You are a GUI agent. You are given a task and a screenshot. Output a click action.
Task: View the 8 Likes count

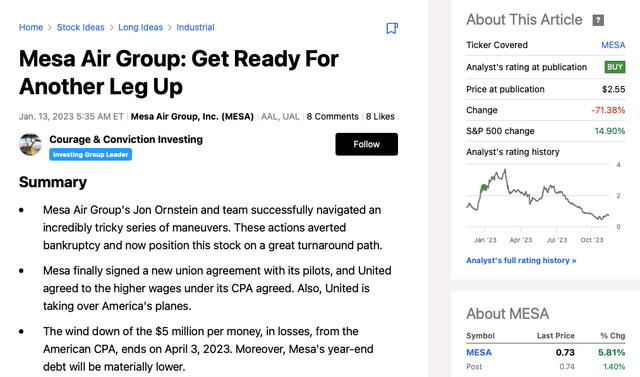click(x=380, y=117)
